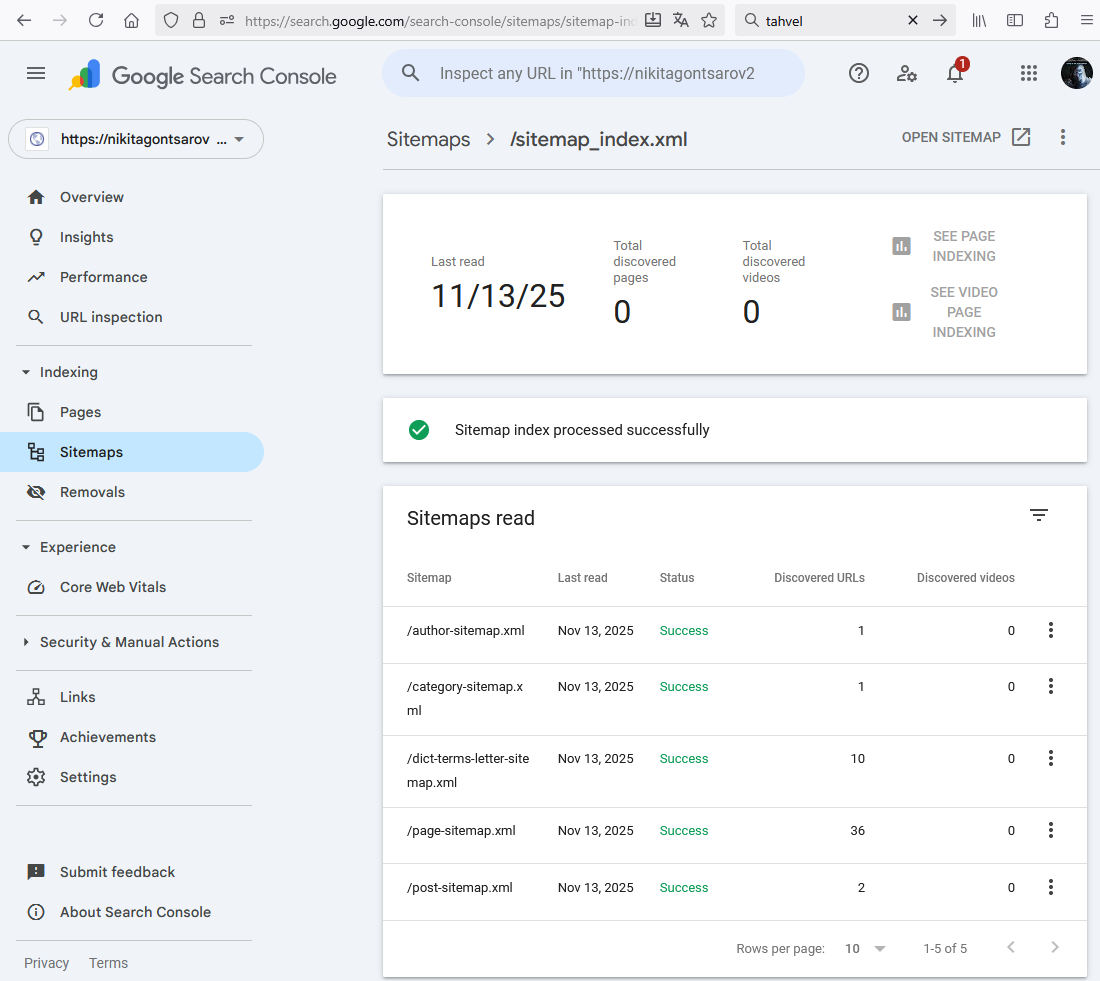Viewport: 1100px width, 981px height.
Task: Open the help question mark icon
Action: (x=858, y=73)
